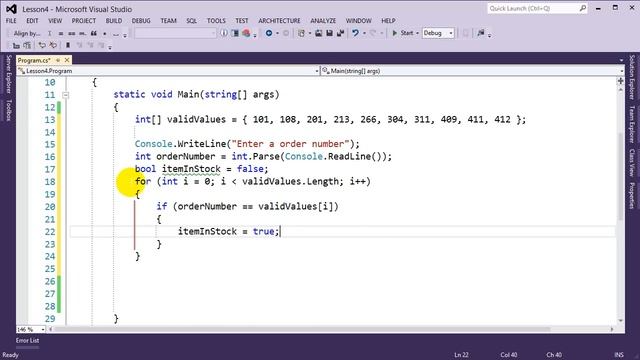Click the Redo toolbar icon

click(x=372, y=33)
